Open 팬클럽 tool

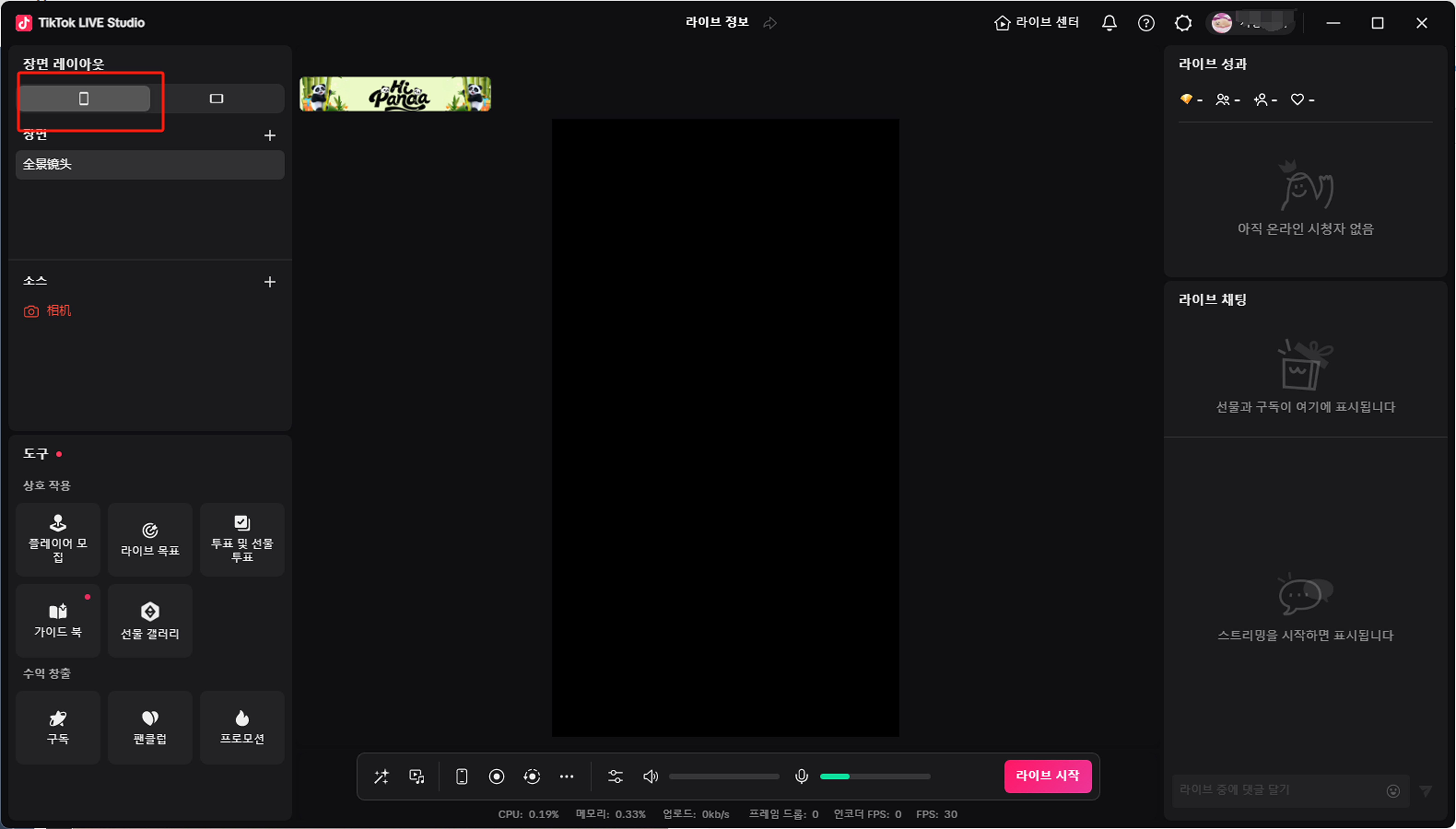pos(150,728)
